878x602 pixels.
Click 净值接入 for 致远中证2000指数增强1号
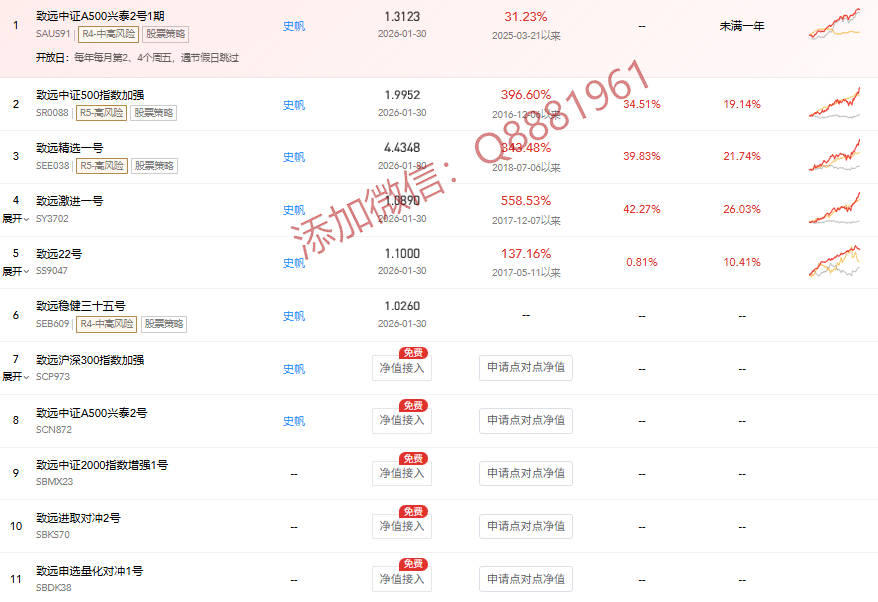402,474
